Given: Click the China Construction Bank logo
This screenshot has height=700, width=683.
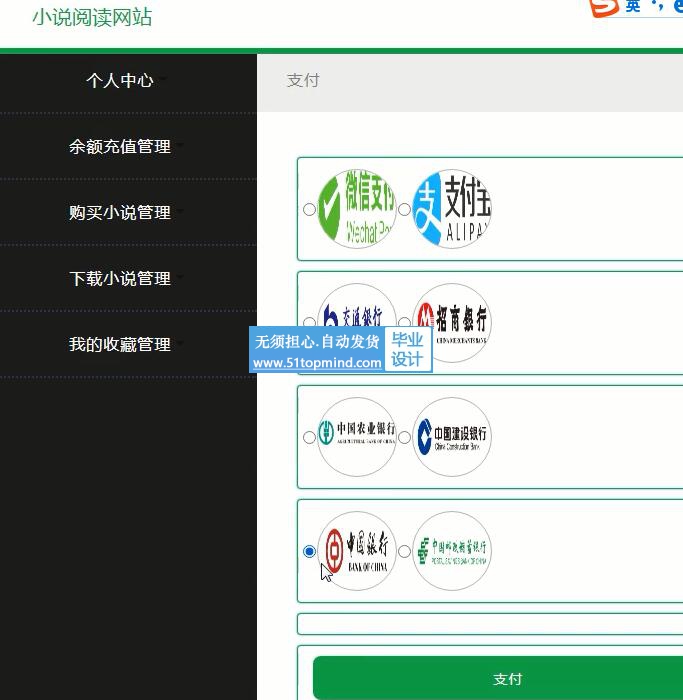Looking at the screenshot, I should 452,437.
